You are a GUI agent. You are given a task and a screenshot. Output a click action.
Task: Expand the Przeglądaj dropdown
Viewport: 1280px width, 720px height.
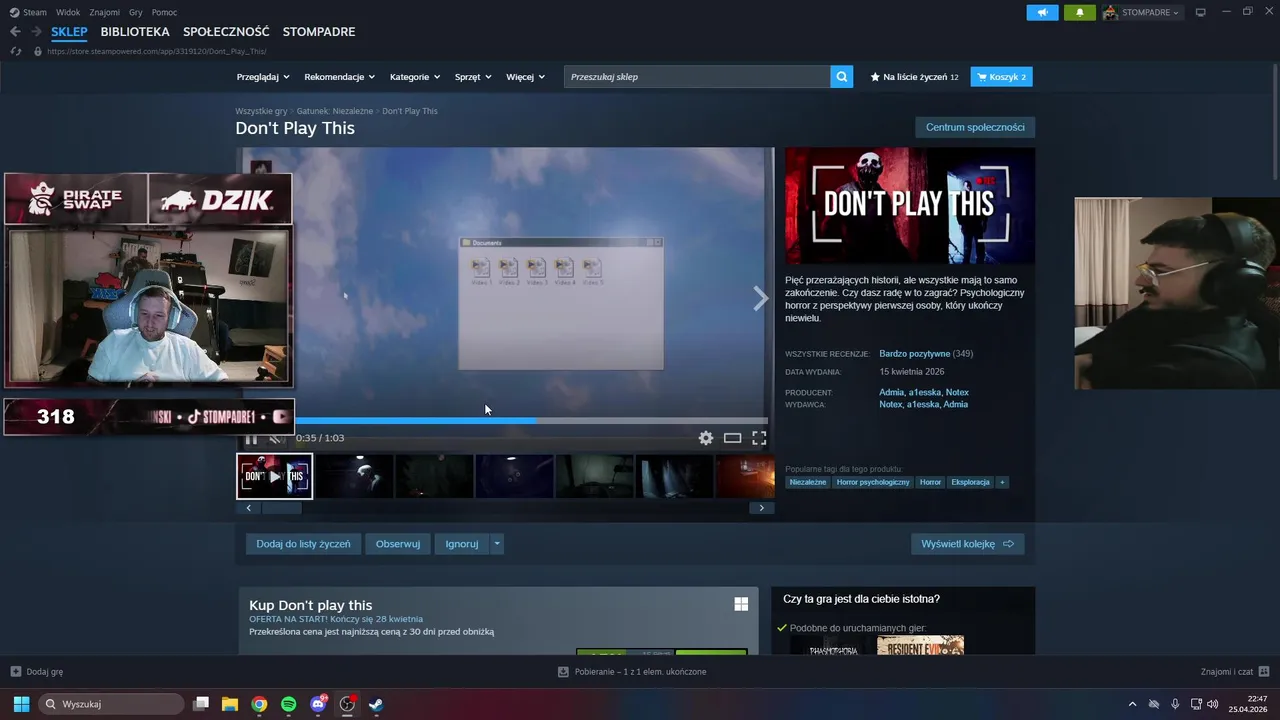tap(263, 77)
